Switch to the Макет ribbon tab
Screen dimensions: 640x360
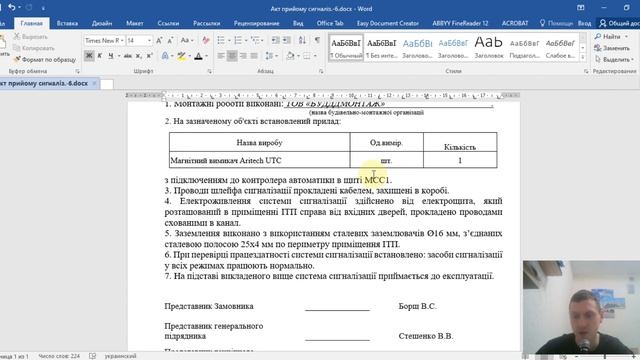[135, 23]
